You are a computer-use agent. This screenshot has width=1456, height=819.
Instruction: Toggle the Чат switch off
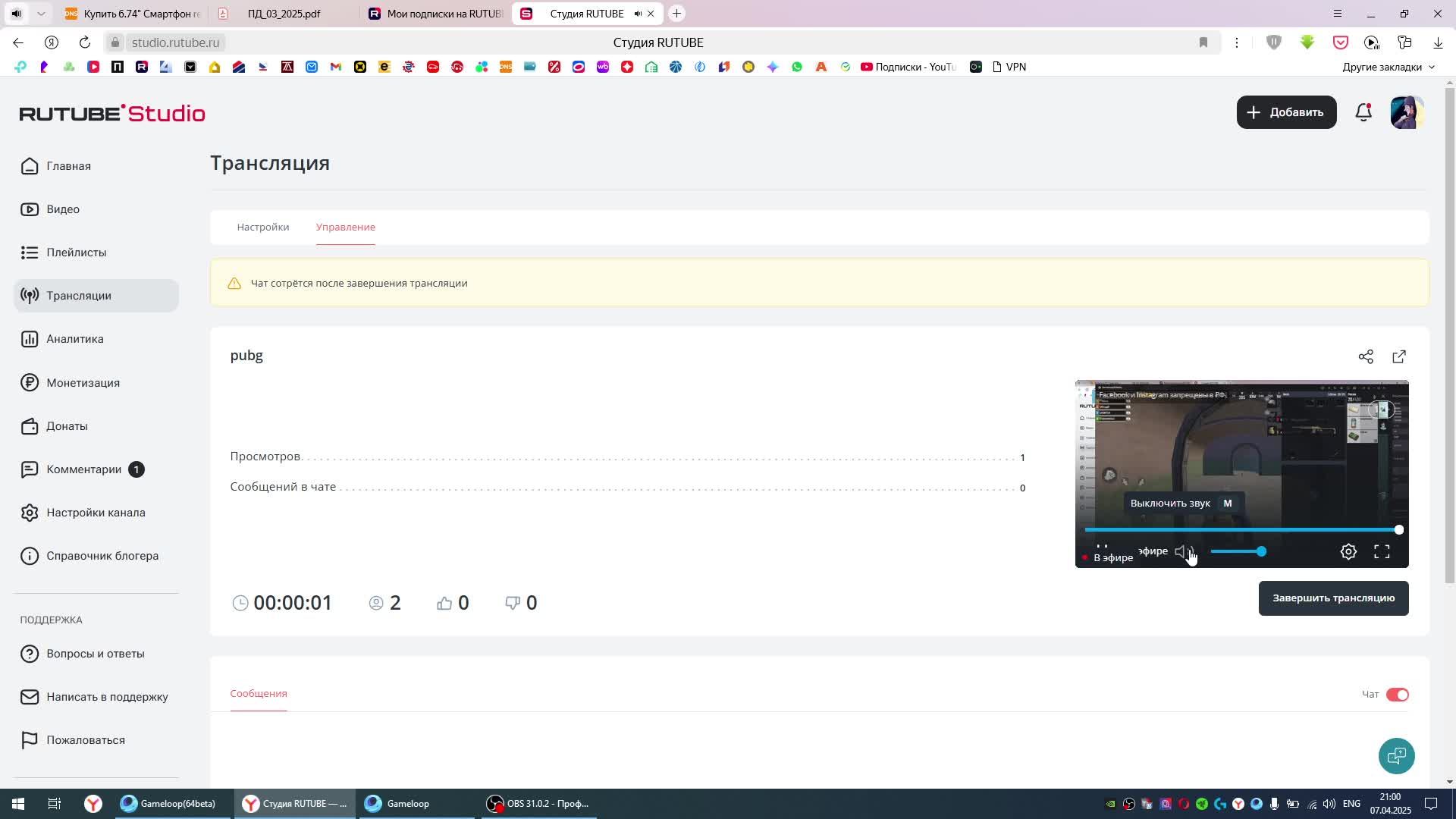[1397, 695]
